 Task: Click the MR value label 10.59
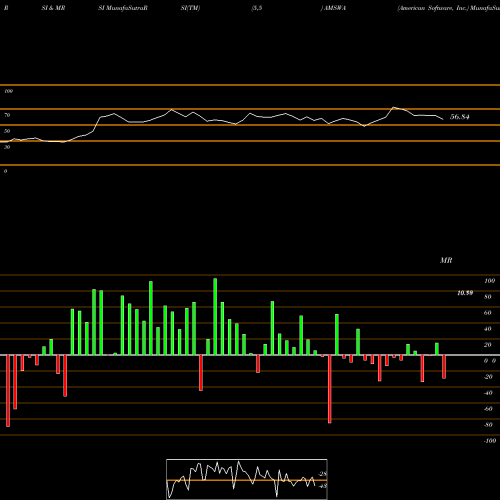(465, 293)
